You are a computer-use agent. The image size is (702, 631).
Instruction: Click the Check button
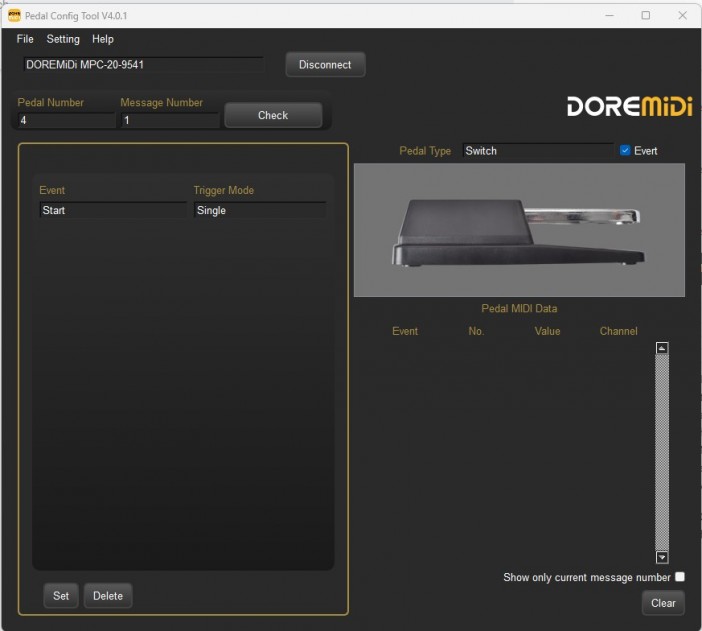tap(273, 115)
